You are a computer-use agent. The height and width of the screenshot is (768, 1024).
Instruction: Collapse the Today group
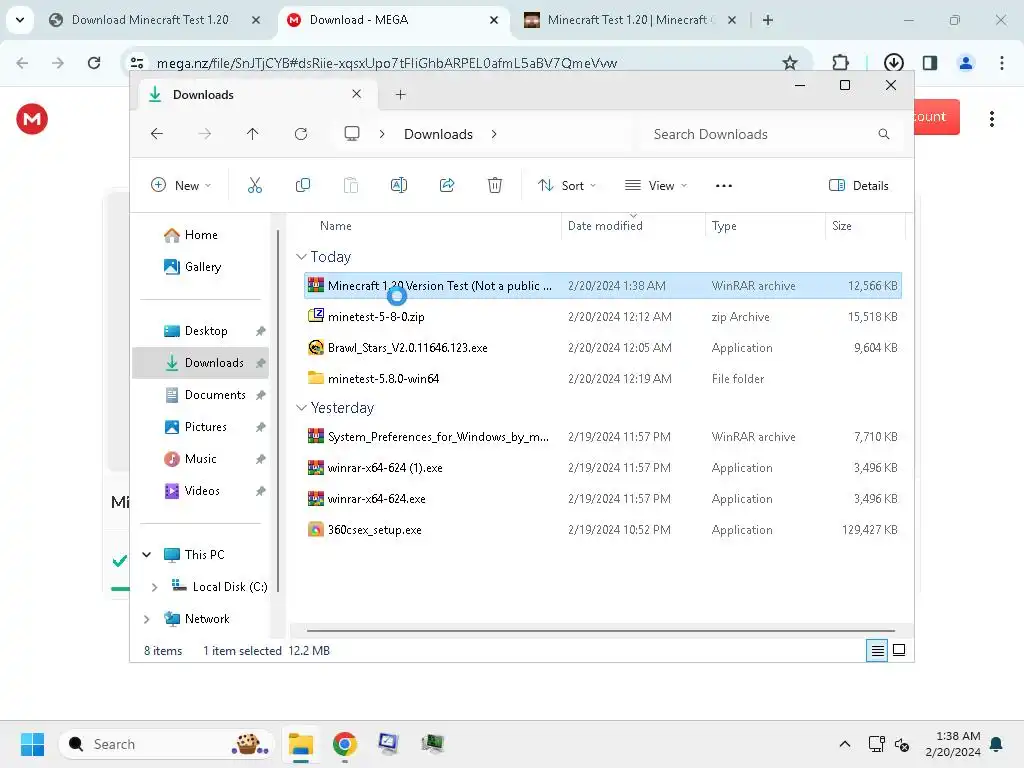(x=301, y=257)
